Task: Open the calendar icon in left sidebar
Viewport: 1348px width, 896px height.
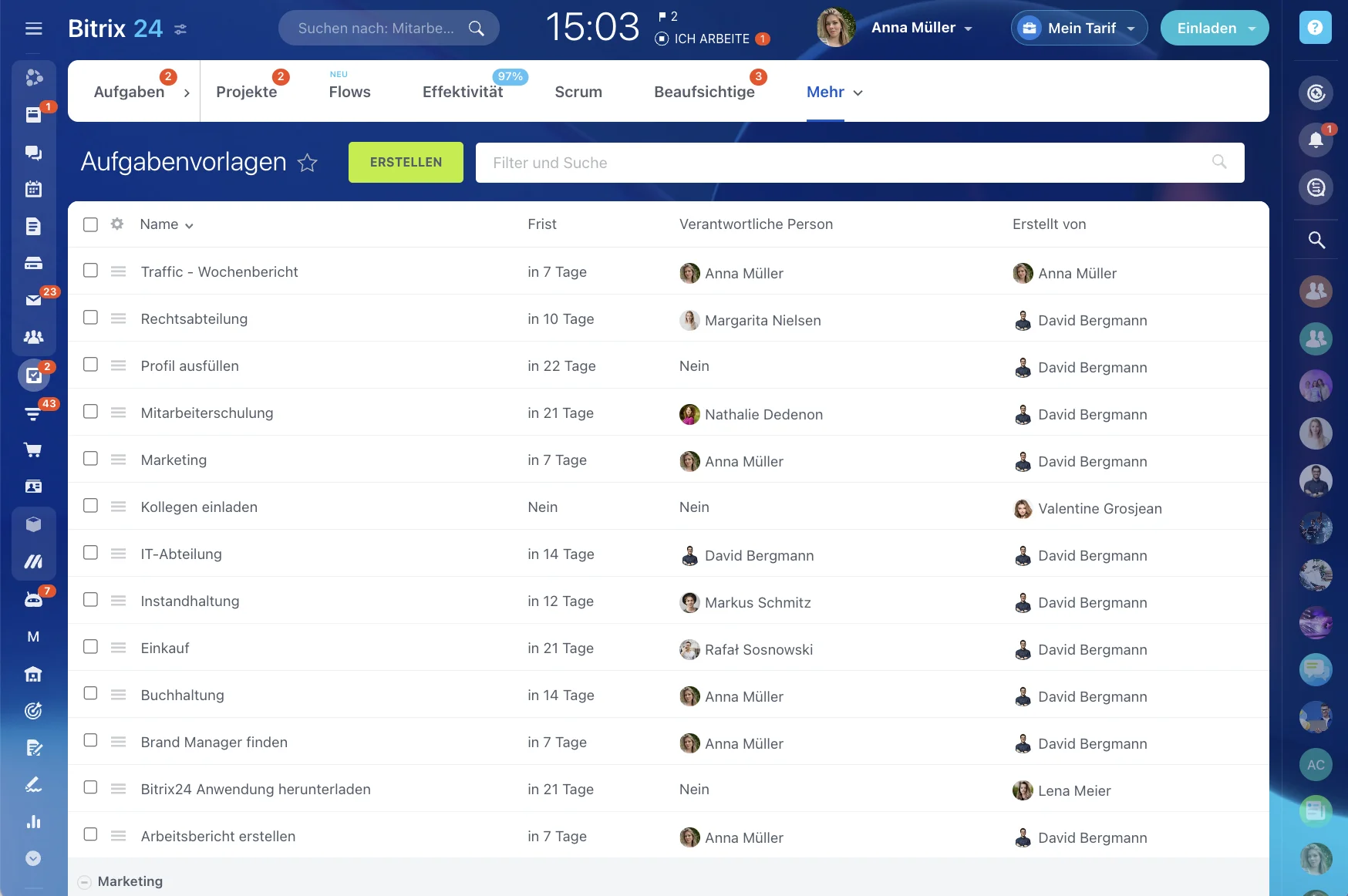Action: 33,189
